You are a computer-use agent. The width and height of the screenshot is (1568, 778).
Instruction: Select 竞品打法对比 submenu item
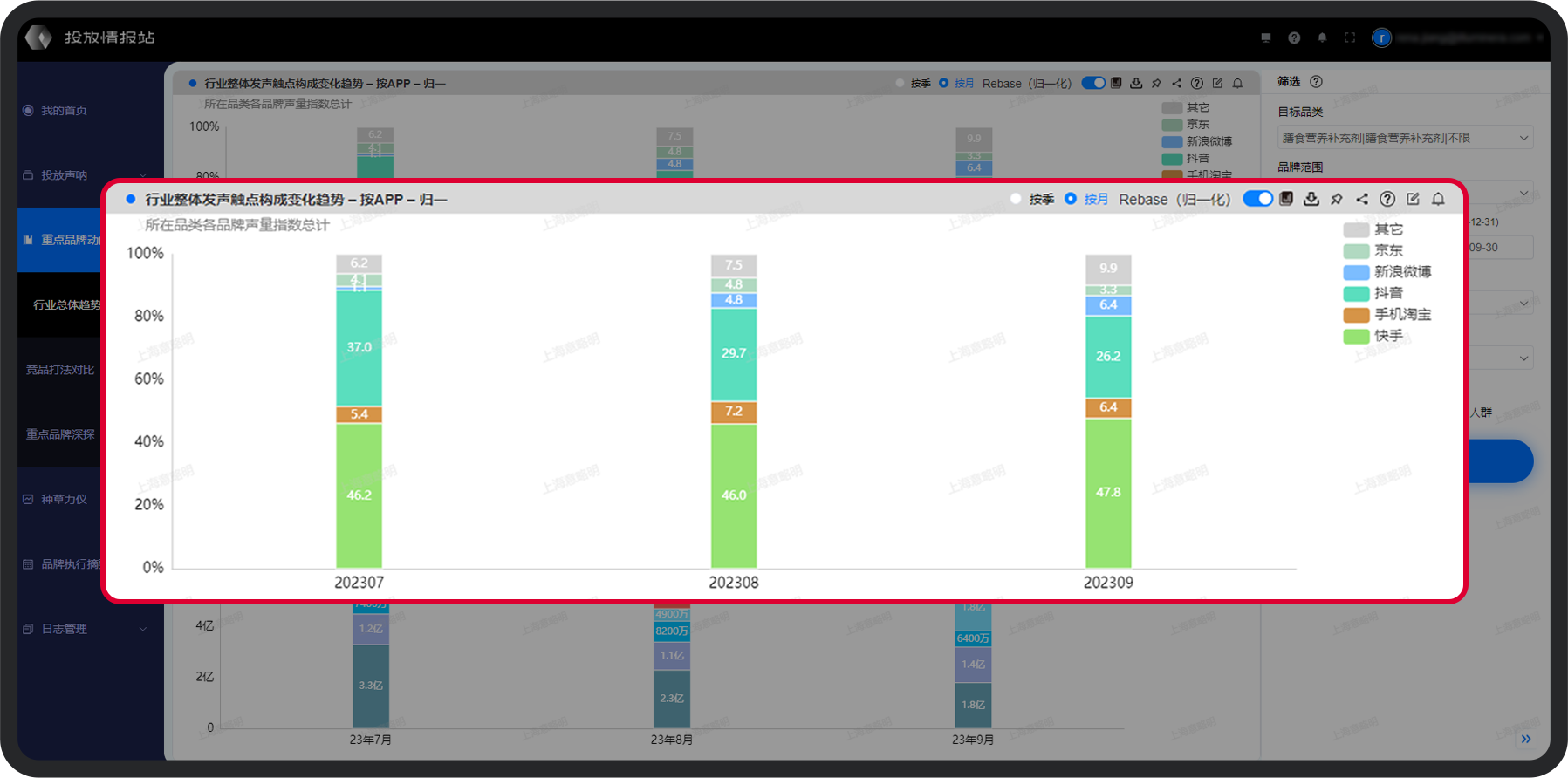[60, 370]
